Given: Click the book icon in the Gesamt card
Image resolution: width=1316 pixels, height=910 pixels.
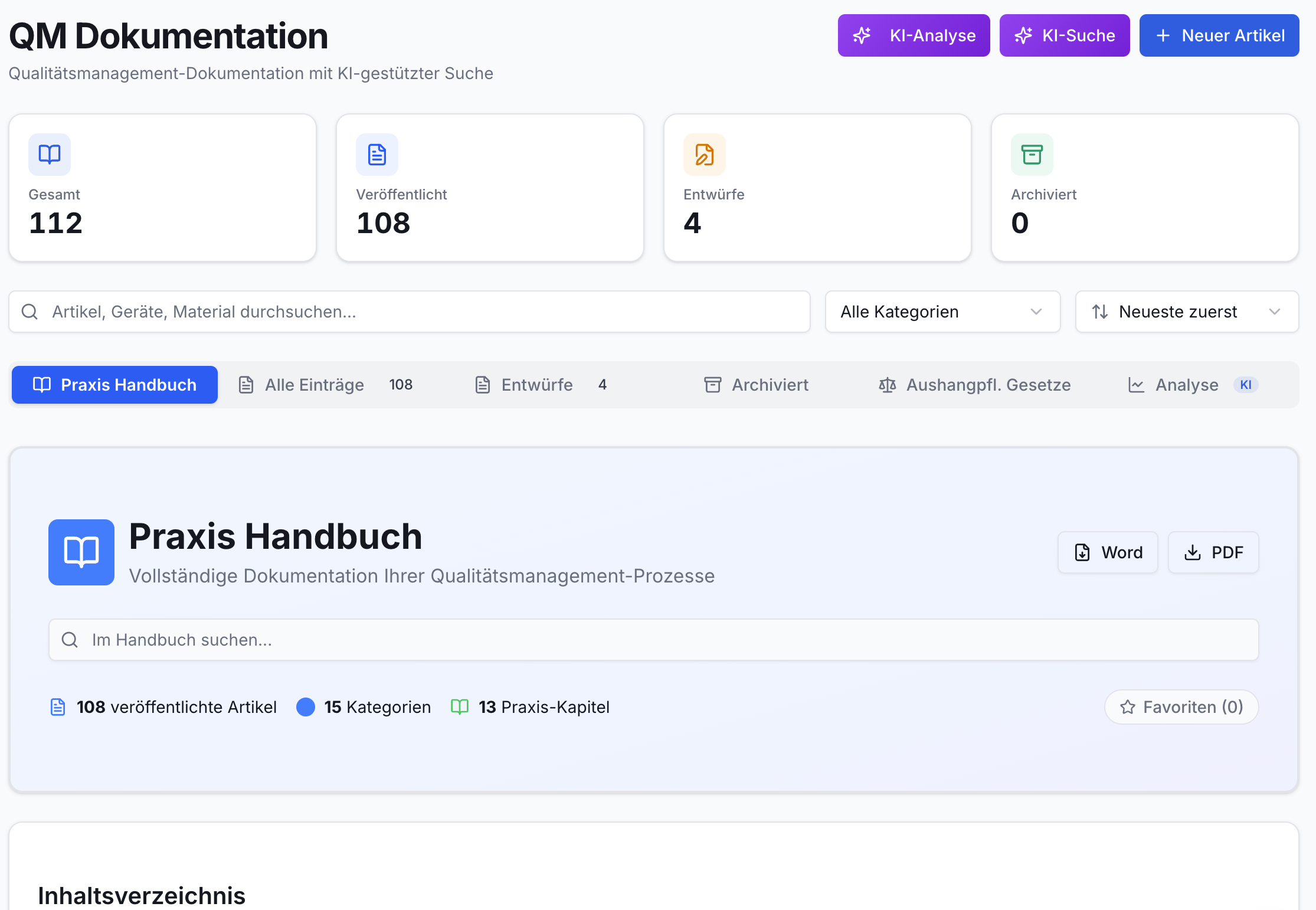Looking at the screenshot, I should [x=50, y=155].
